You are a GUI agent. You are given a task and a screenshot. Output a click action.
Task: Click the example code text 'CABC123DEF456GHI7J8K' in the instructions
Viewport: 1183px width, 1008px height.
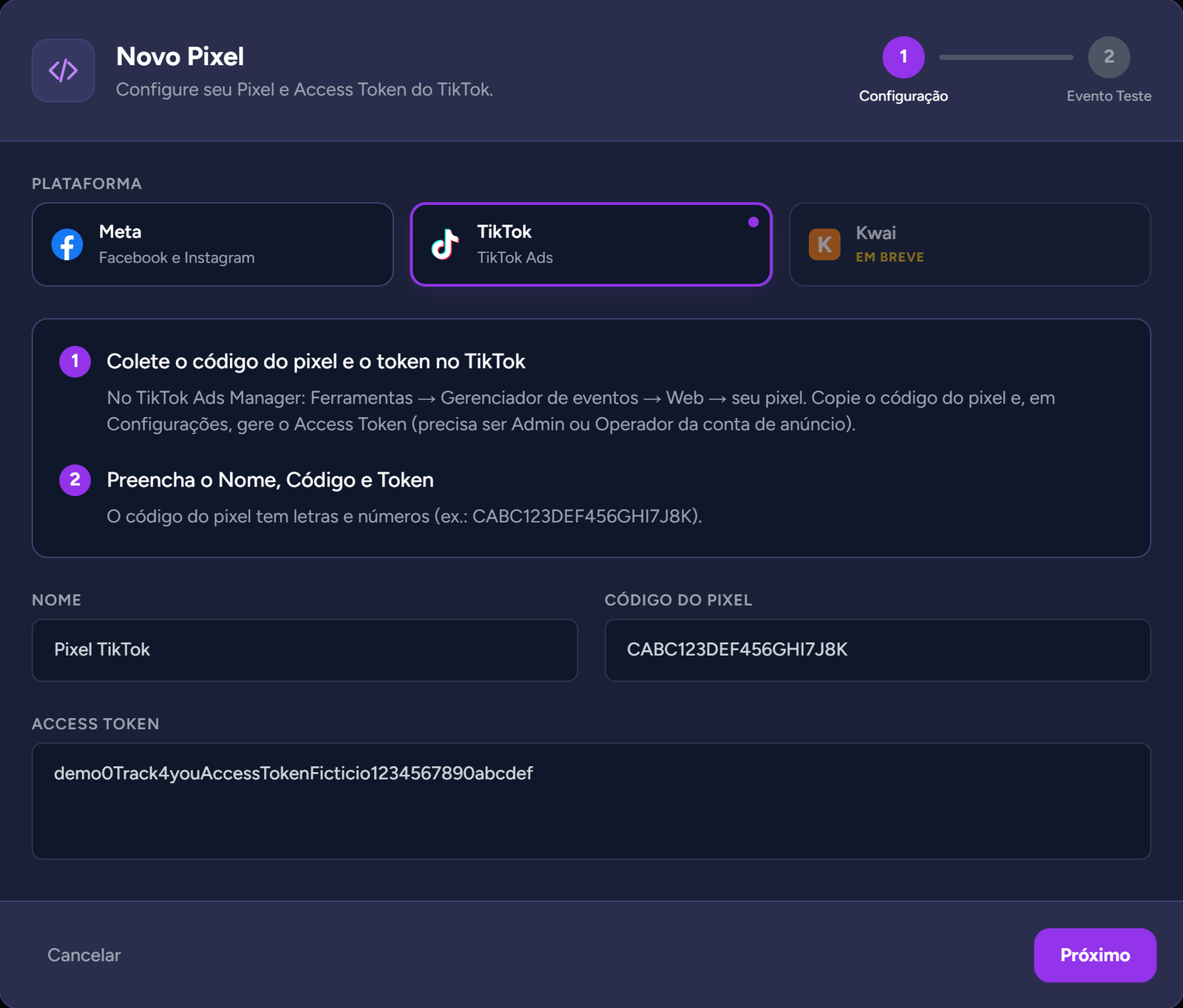click(583, 516)
